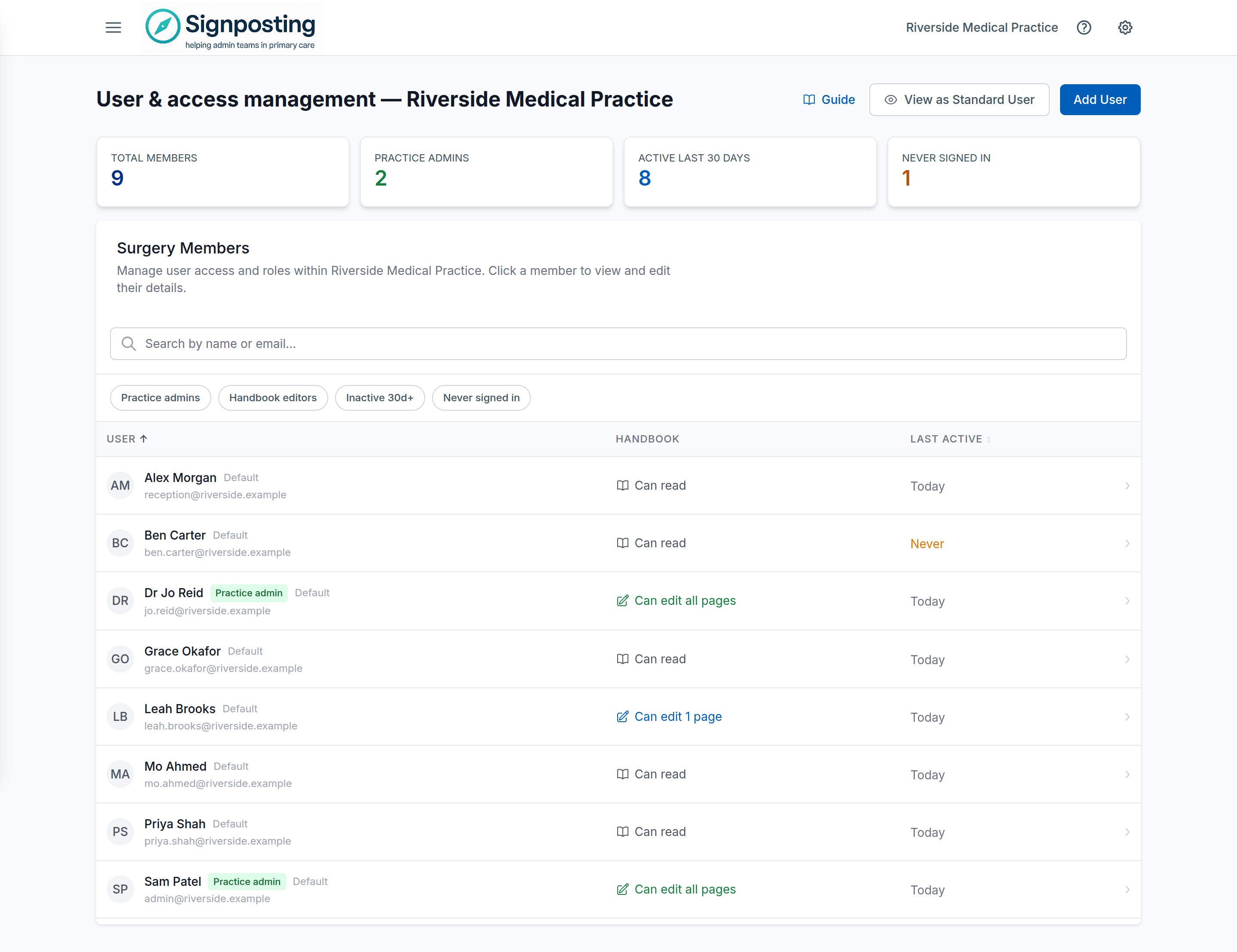The width and height of the screenshot is (1237, 952).
Task: Click the GO avatar for Grace Okafor
Action: coord(120,659)
